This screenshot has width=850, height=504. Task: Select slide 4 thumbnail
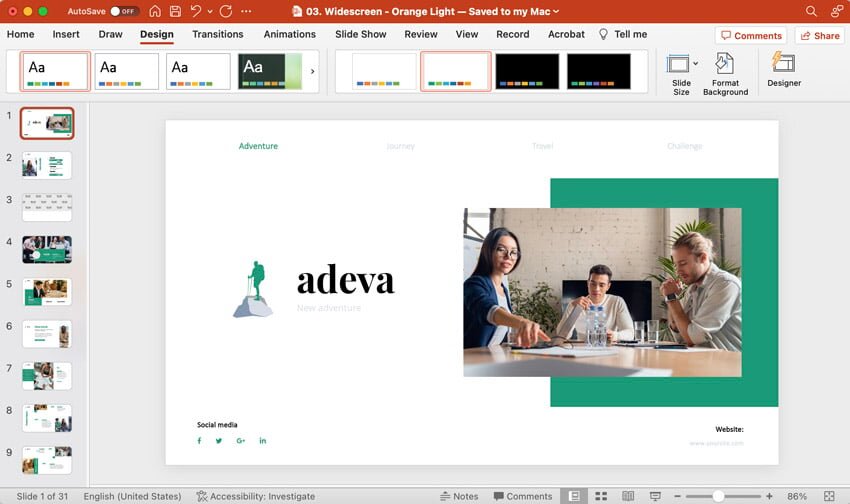click(47, 249)
